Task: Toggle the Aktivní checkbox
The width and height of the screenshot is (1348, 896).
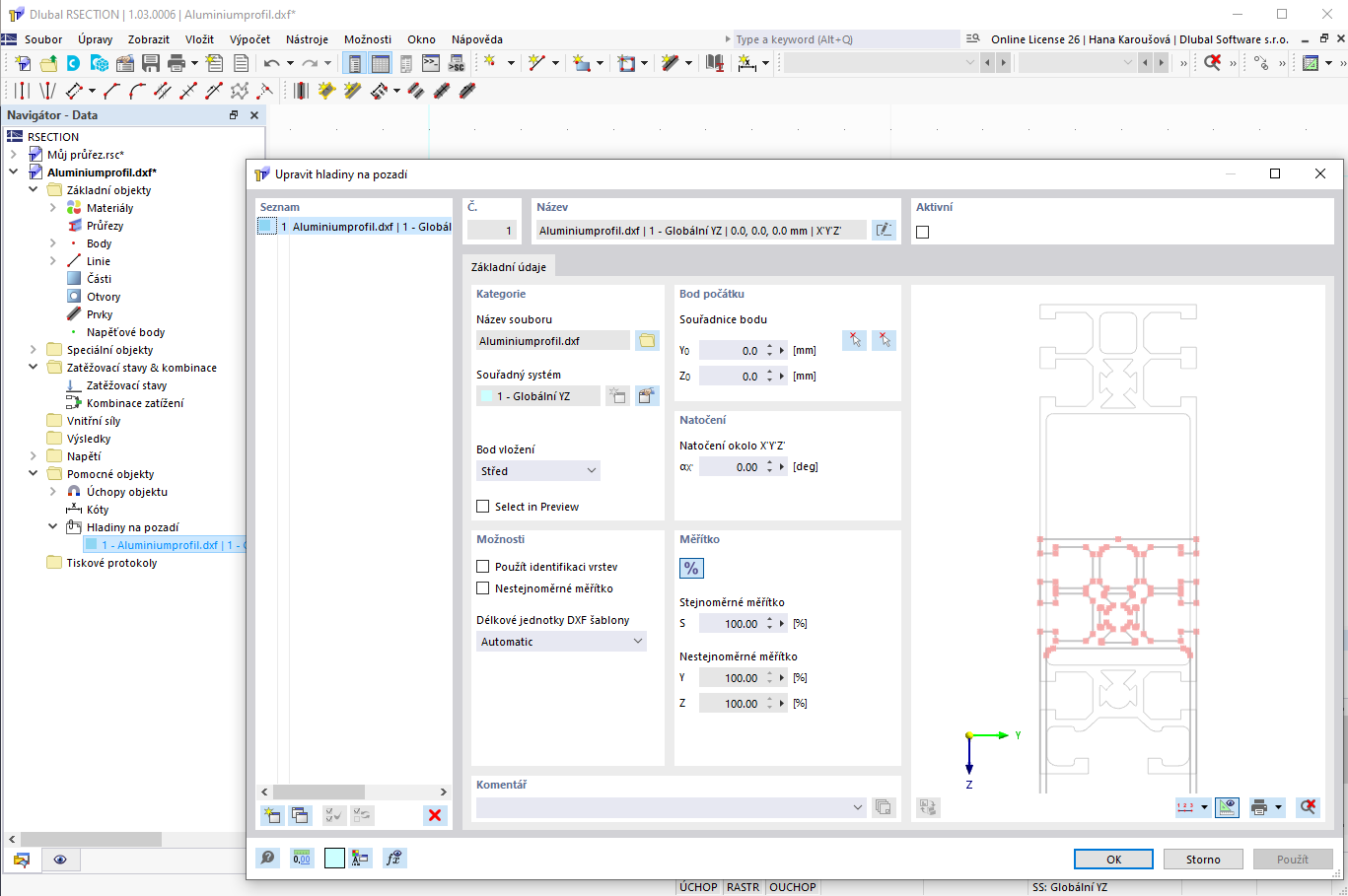Action: click(923, 232)
